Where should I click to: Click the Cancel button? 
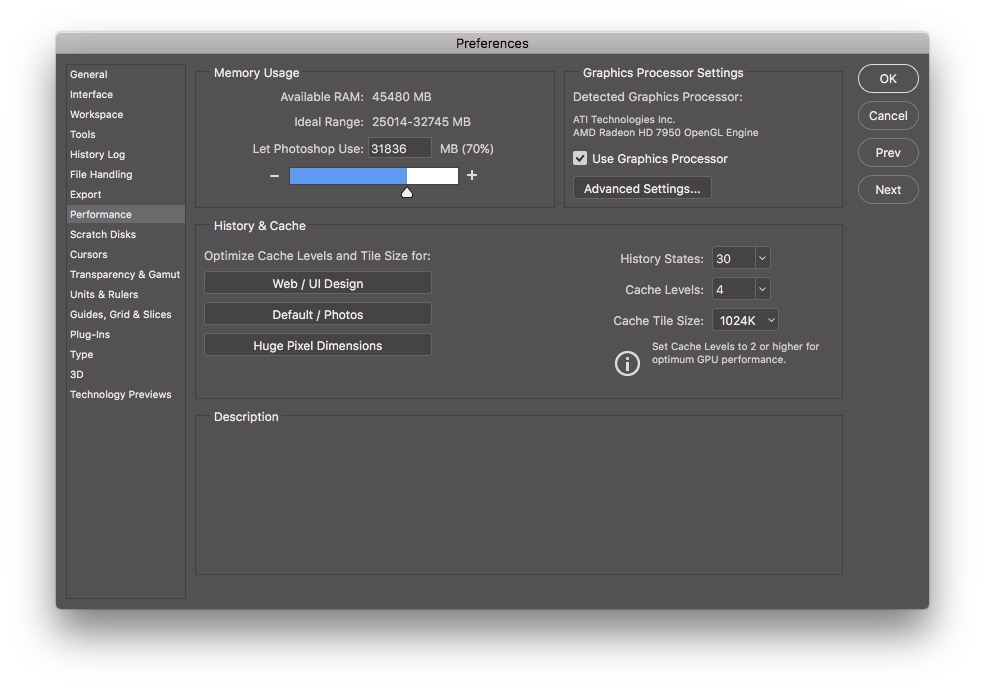[888, 116]
